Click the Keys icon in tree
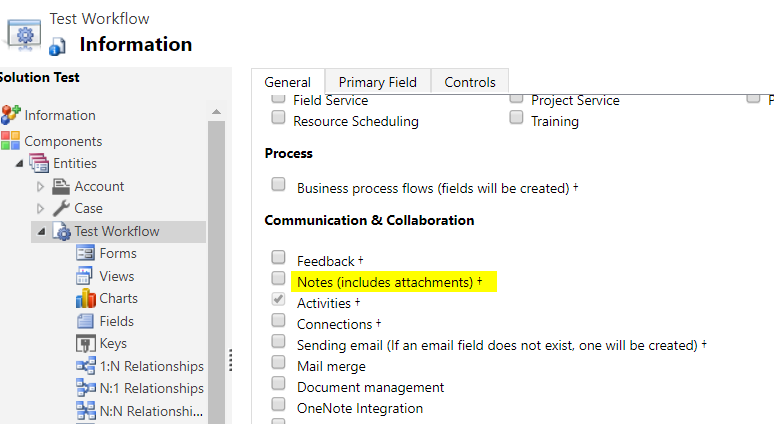Screen dimensions: 774x424 coord(85,344)
